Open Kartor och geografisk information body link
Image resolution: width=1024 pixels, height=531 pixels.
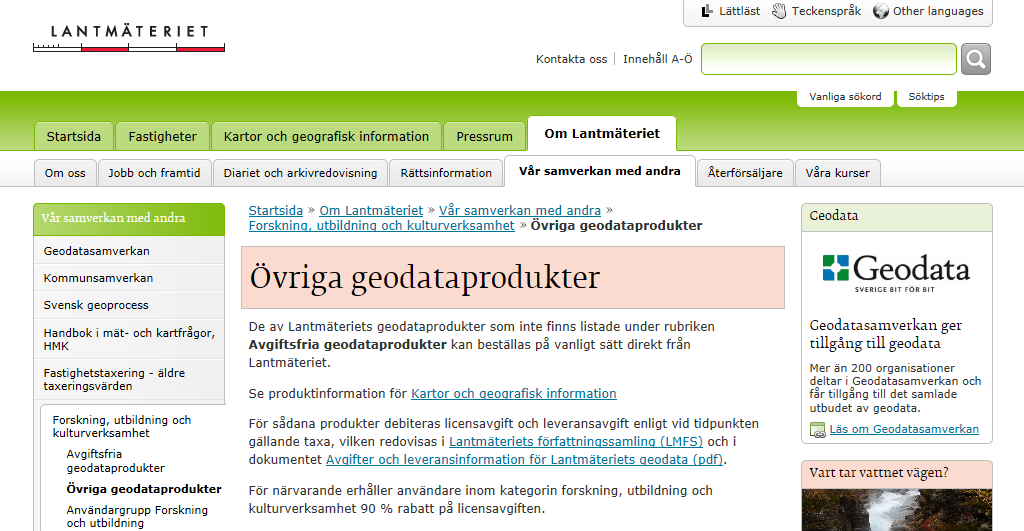coord(513,394)
